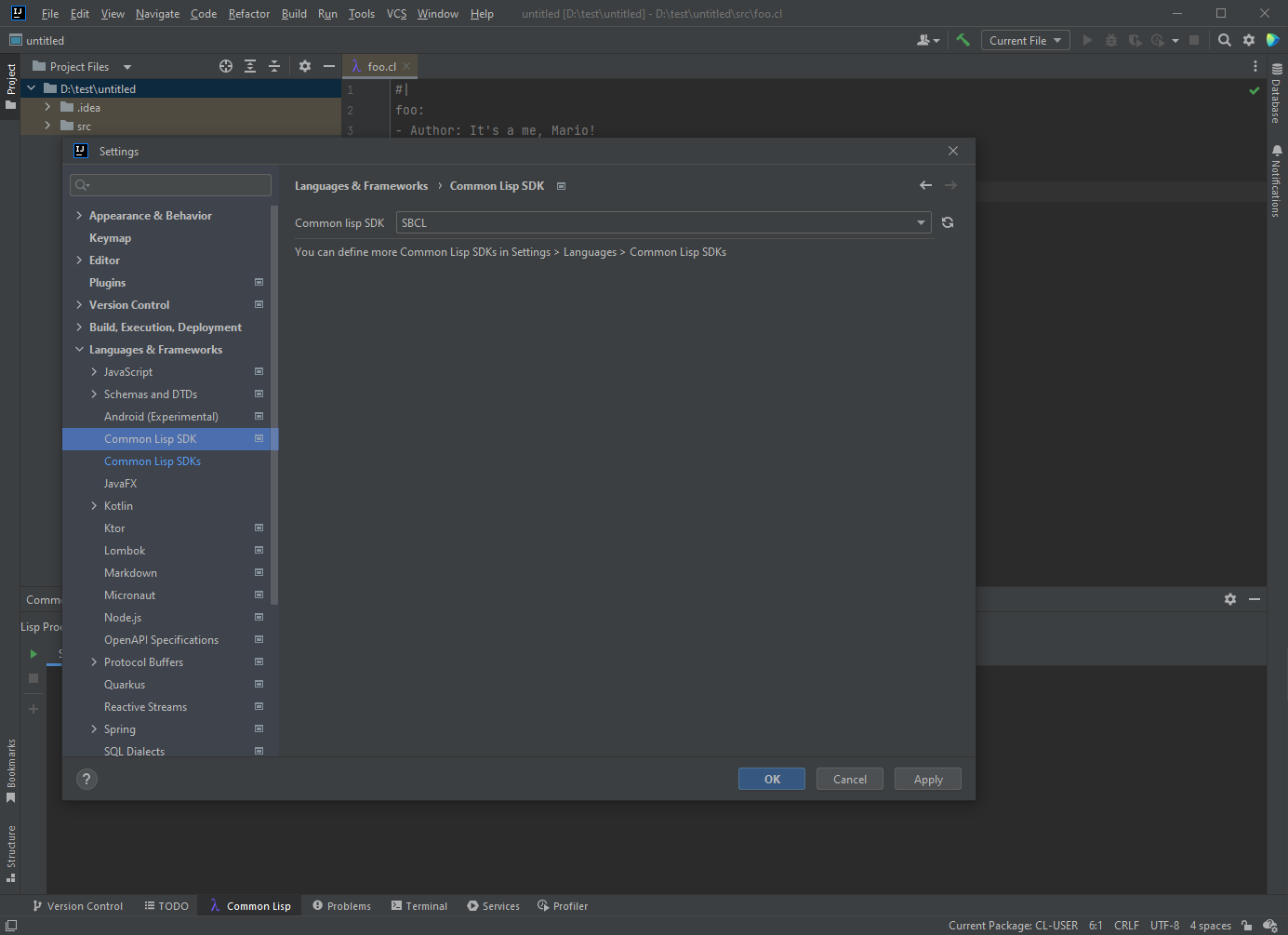This screenshot has height=935, width=1288.
Task: Open the Version Control bottom tab
Action: (x=77, y=905)
